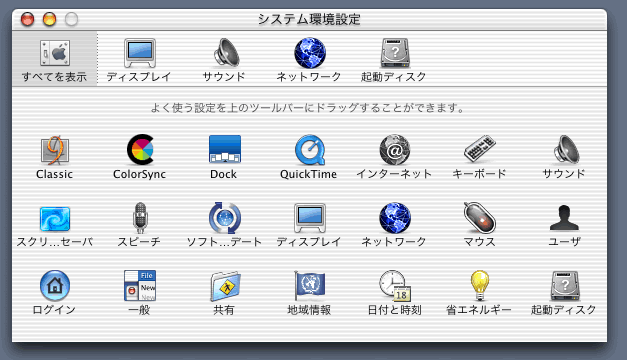Open the マウス preferences icon
The width and height of the screenshot is (627, 360).
[x=480, y=218]
